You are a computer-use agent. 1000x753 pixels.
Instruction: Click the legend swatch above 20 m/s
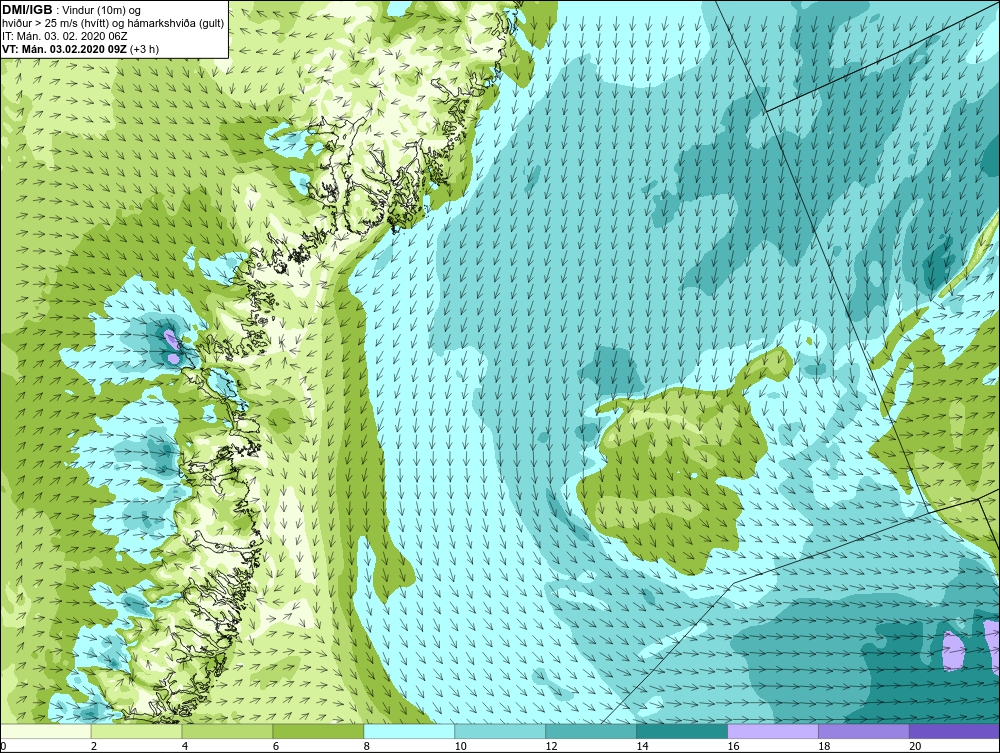954,731
